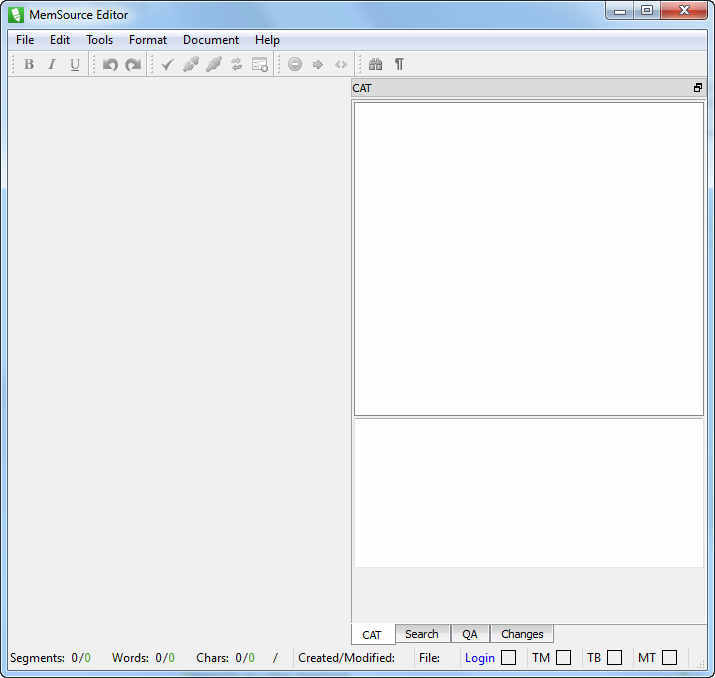Click the MT status indicator box

click(669, 657)
